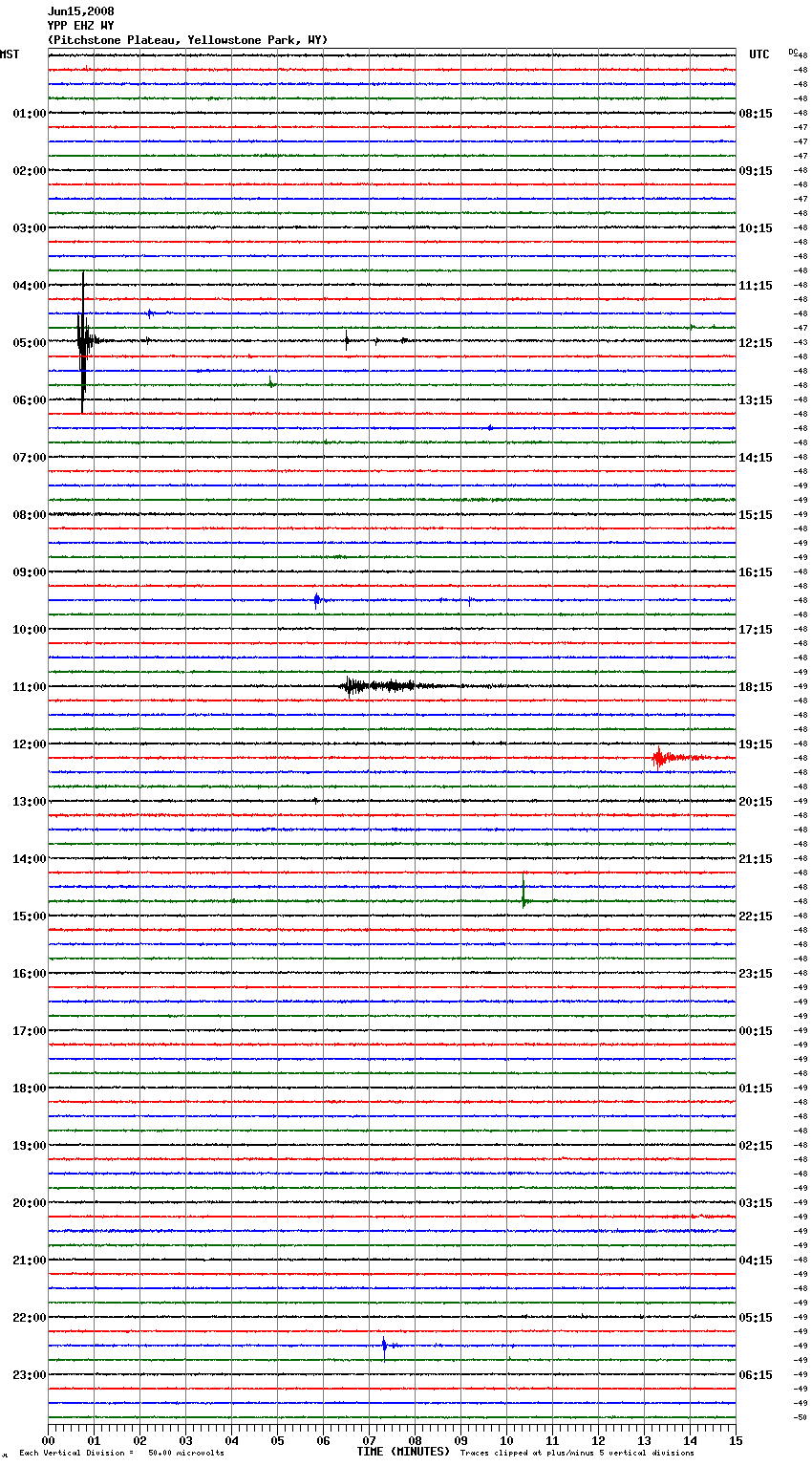
Task: Select the 20:00 MST time label
Action: click(x=30, y=1203)
